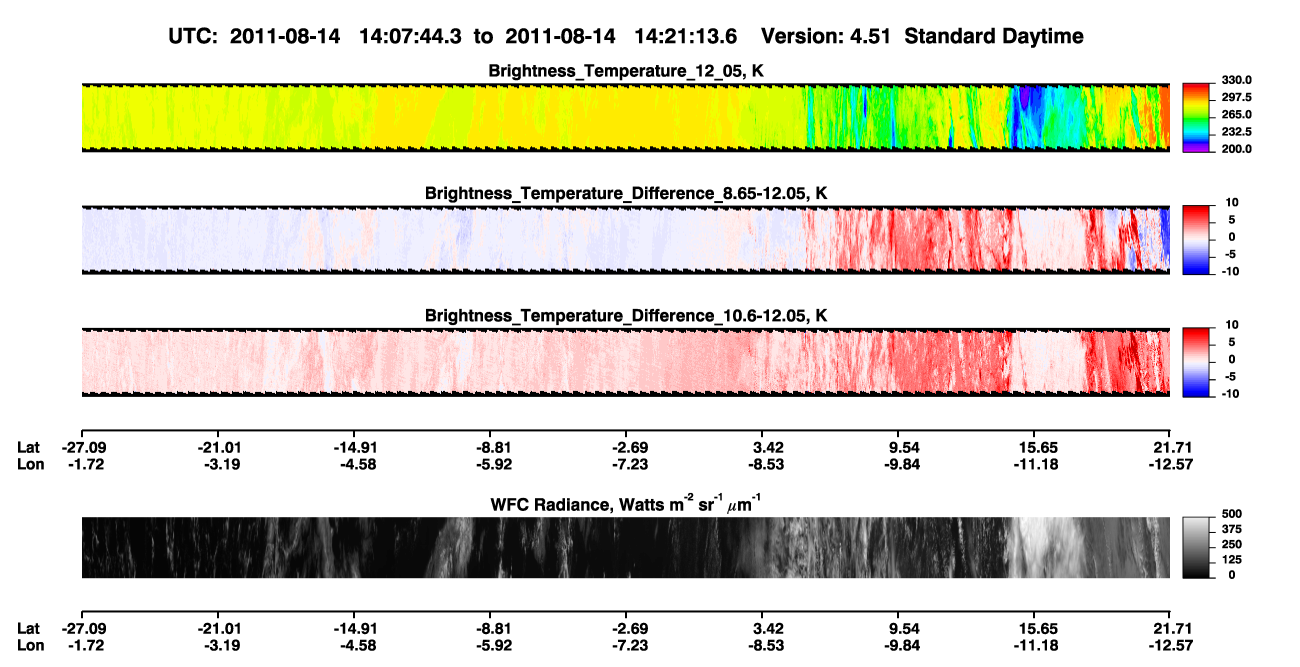Click the upper axis Lon row label
The width and height of the screenshot is (1300, 667).
point(29,464)
